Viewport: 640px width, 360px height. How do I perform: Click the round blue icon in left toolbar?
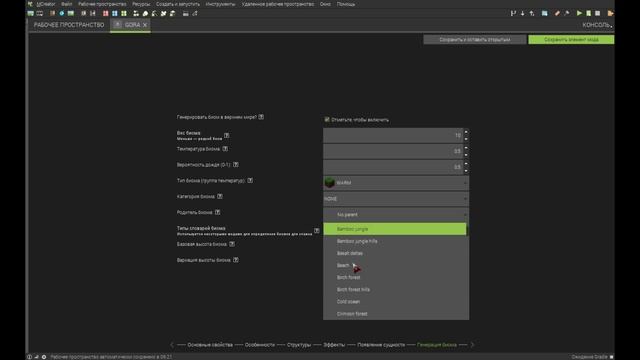(62, 13)
